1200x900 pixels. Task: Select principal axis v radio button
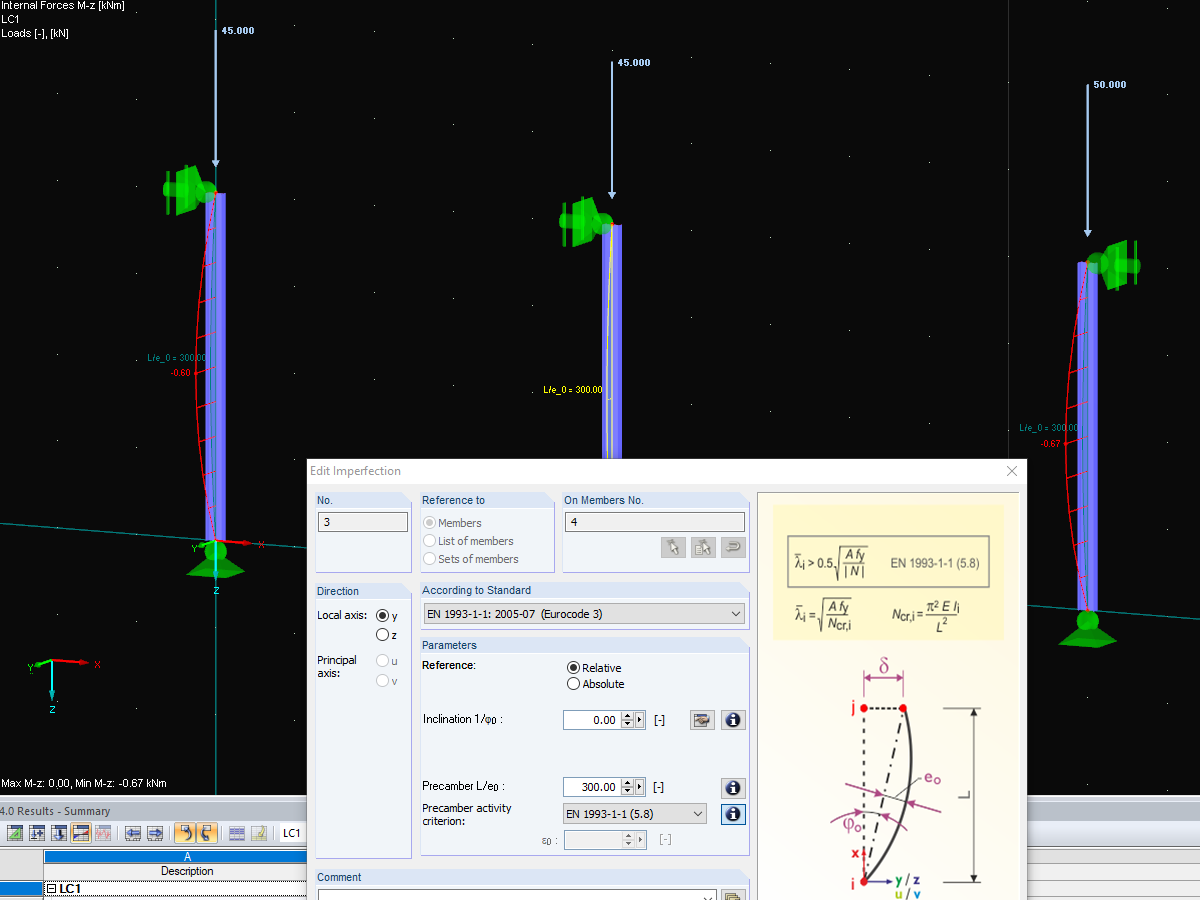(382, 681)
